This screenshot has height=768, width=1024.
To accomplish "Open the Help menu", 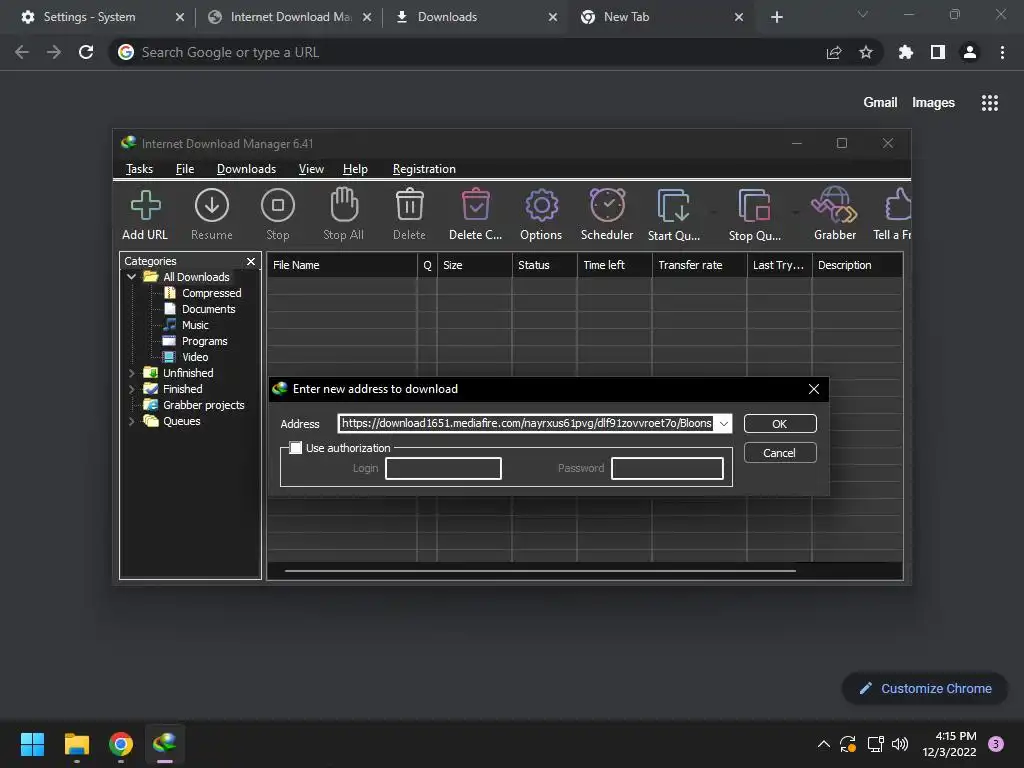I will [x=355, y=169].
